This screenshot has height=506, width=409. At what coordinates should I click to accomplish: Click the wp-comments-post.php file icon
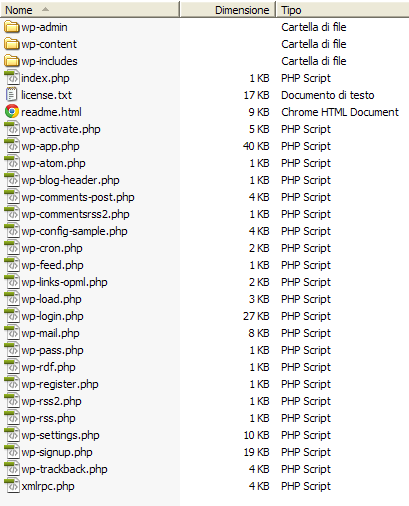12,197
